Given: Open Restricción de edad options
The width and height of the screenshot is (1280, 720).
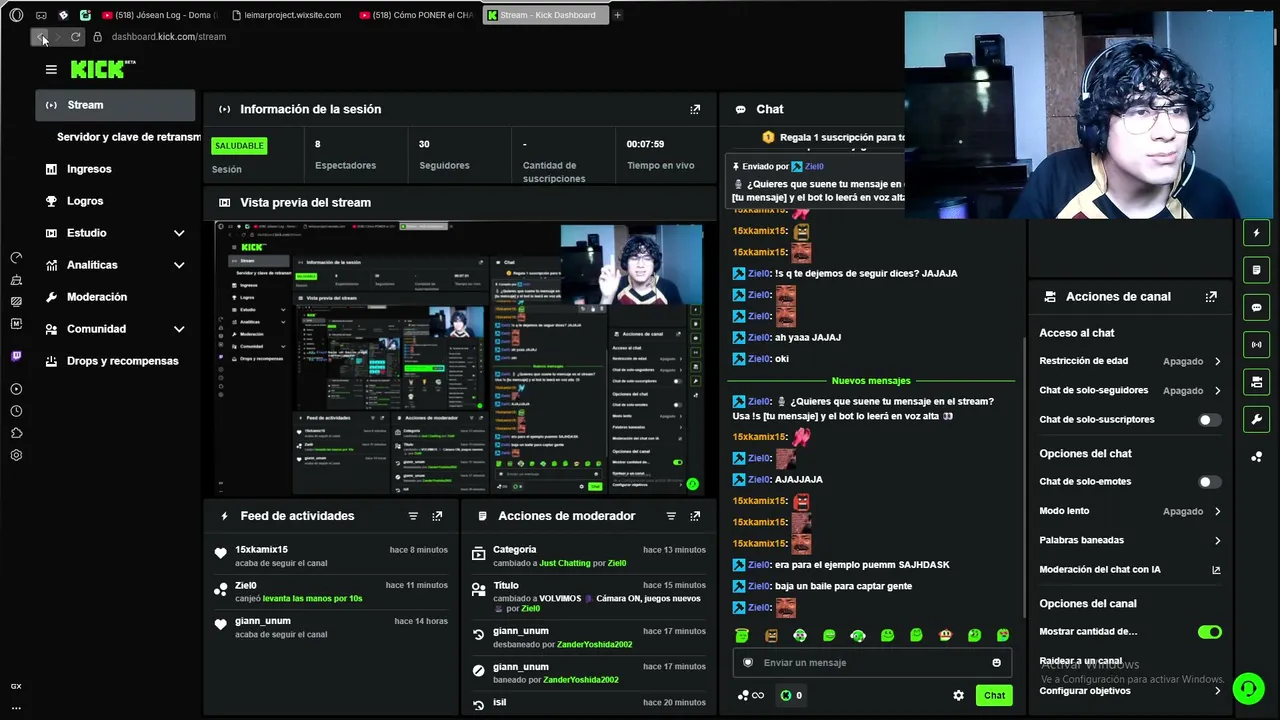Looking at the screenshot, I should pos(1130,361).
